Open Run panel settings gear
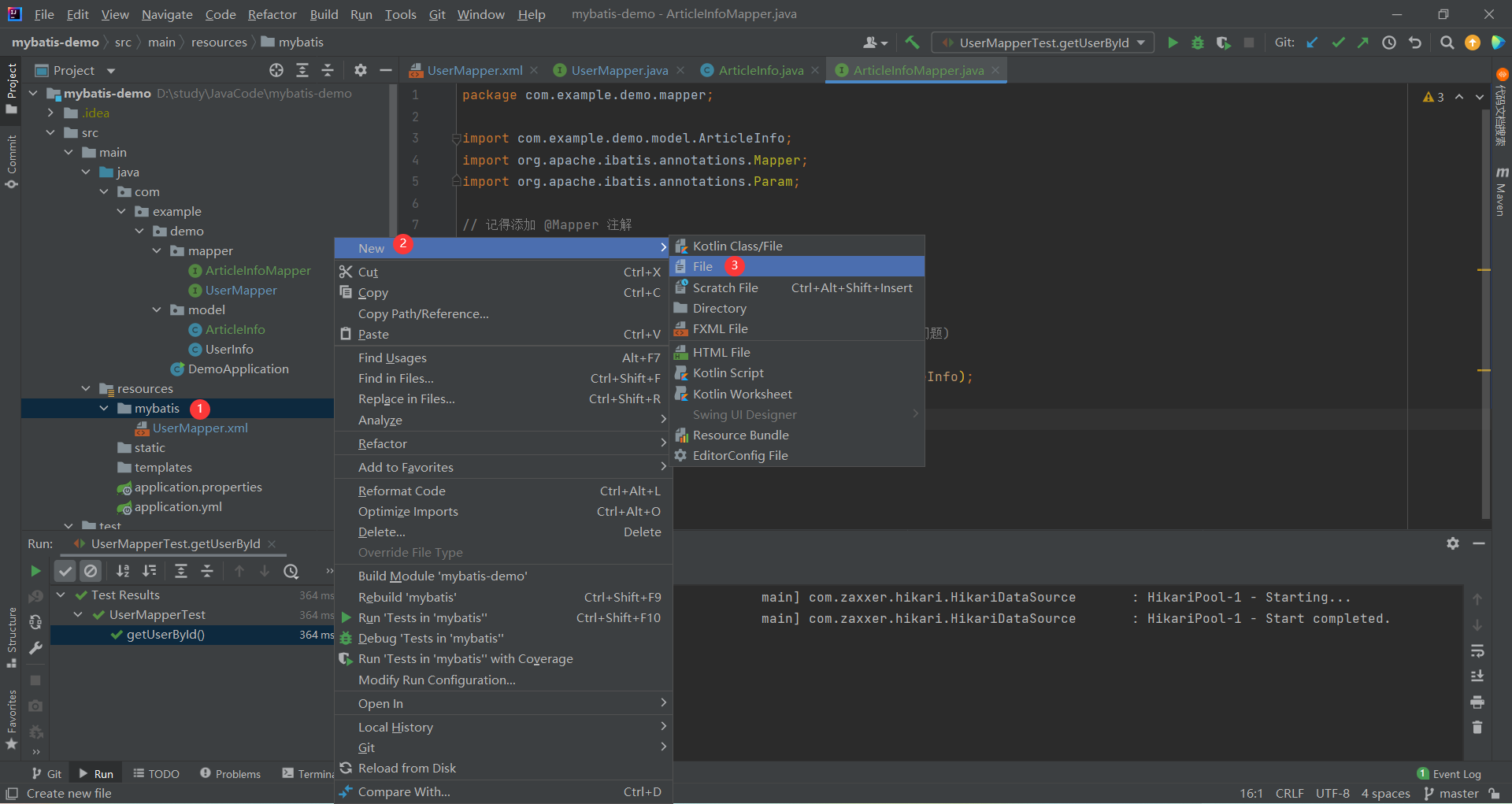 (1453, 543)
